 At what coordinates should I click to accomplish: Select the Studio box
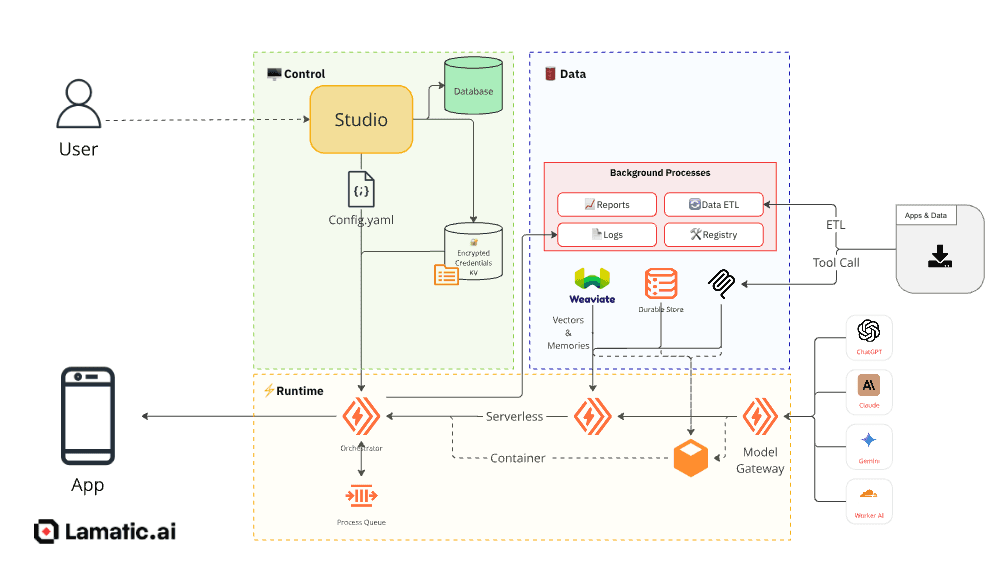point(361,120)
